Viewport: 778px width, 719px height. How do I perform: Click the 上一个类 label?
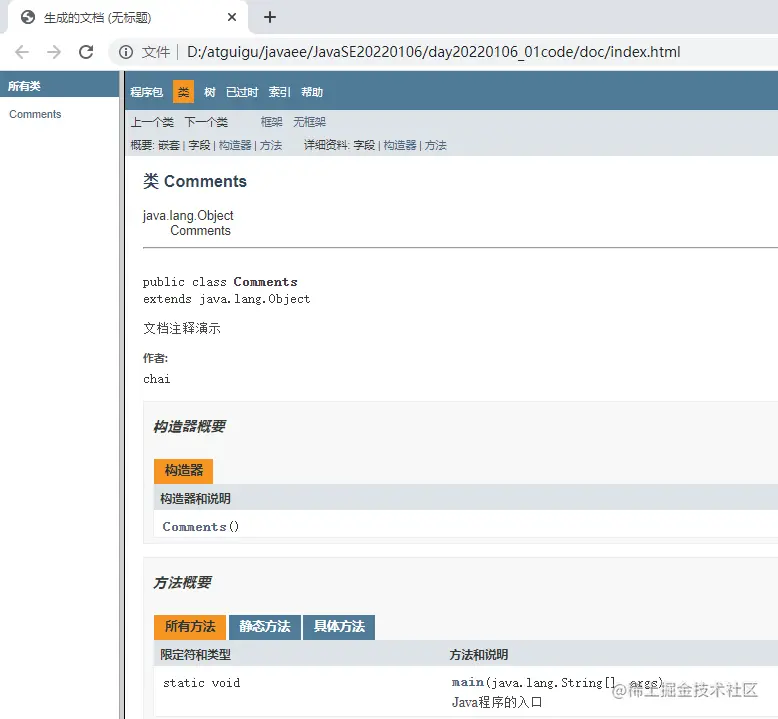[152, 122]
